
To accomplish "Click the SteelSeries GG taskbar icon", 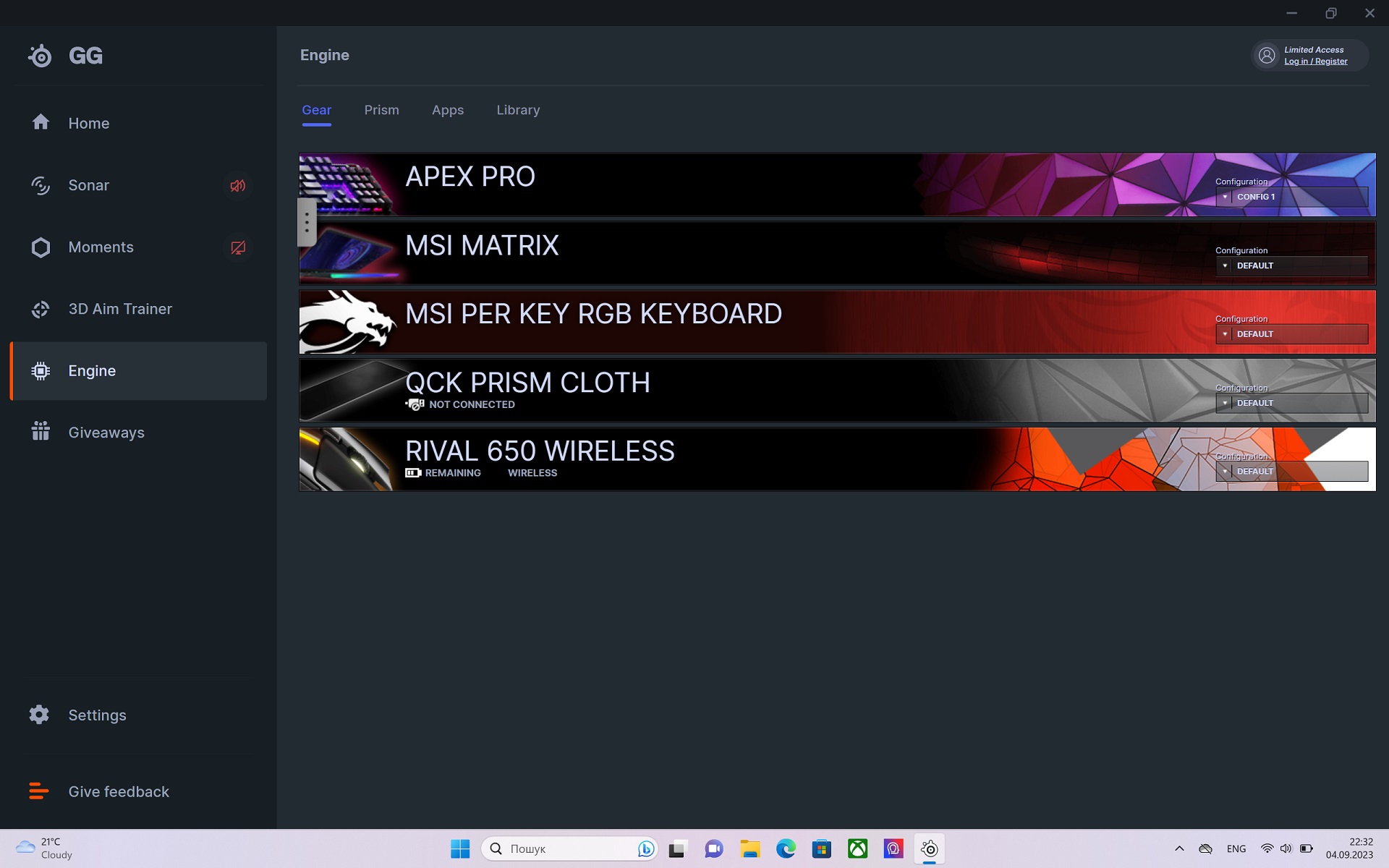I will (930, 848).
